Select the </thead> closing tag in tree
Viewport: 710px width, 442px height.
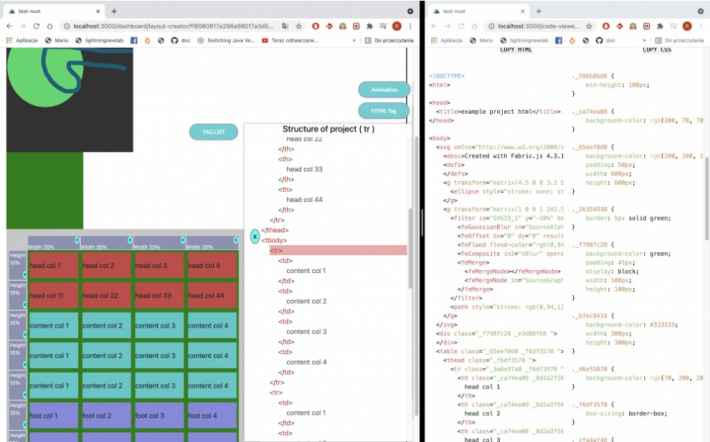pyautogui.click(x=276, y=229)
